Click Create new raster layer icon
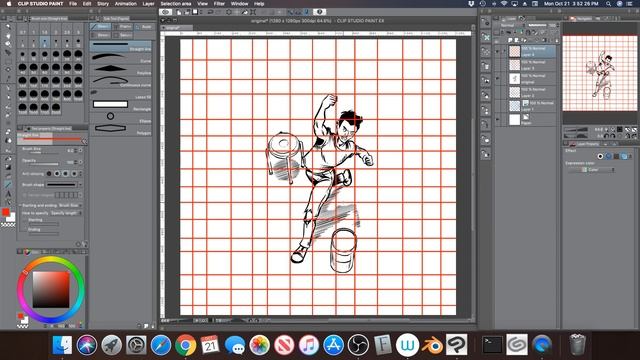The height and width of the screenshot is (360, 640). [x=511, y=40]
